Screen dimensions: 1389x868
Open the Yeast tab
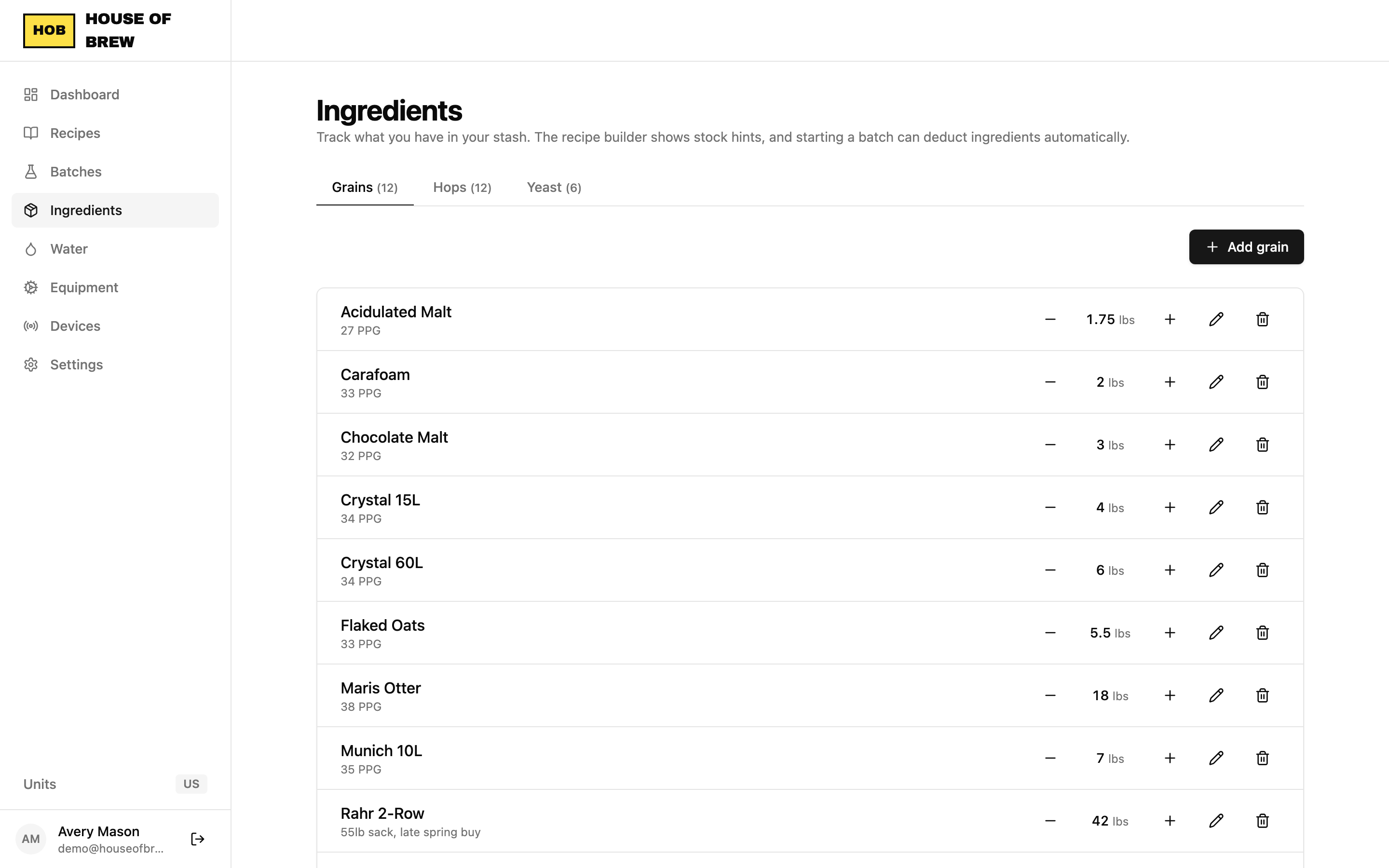pos(554,188)
